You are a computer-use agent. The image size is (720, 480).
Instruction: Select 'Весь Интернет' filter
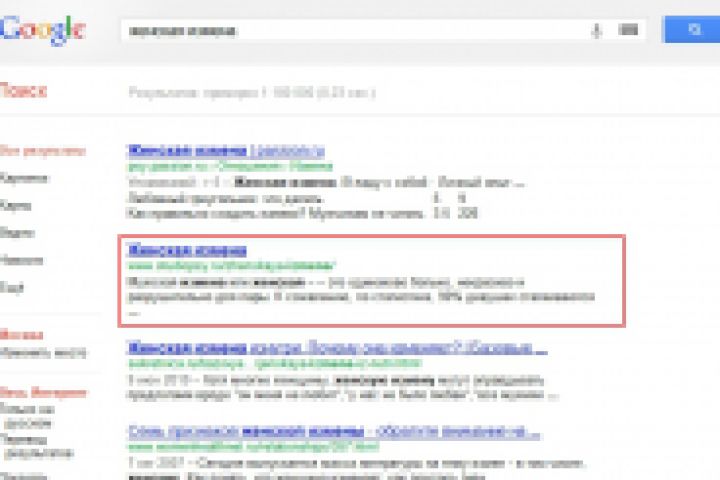point(43,392)
